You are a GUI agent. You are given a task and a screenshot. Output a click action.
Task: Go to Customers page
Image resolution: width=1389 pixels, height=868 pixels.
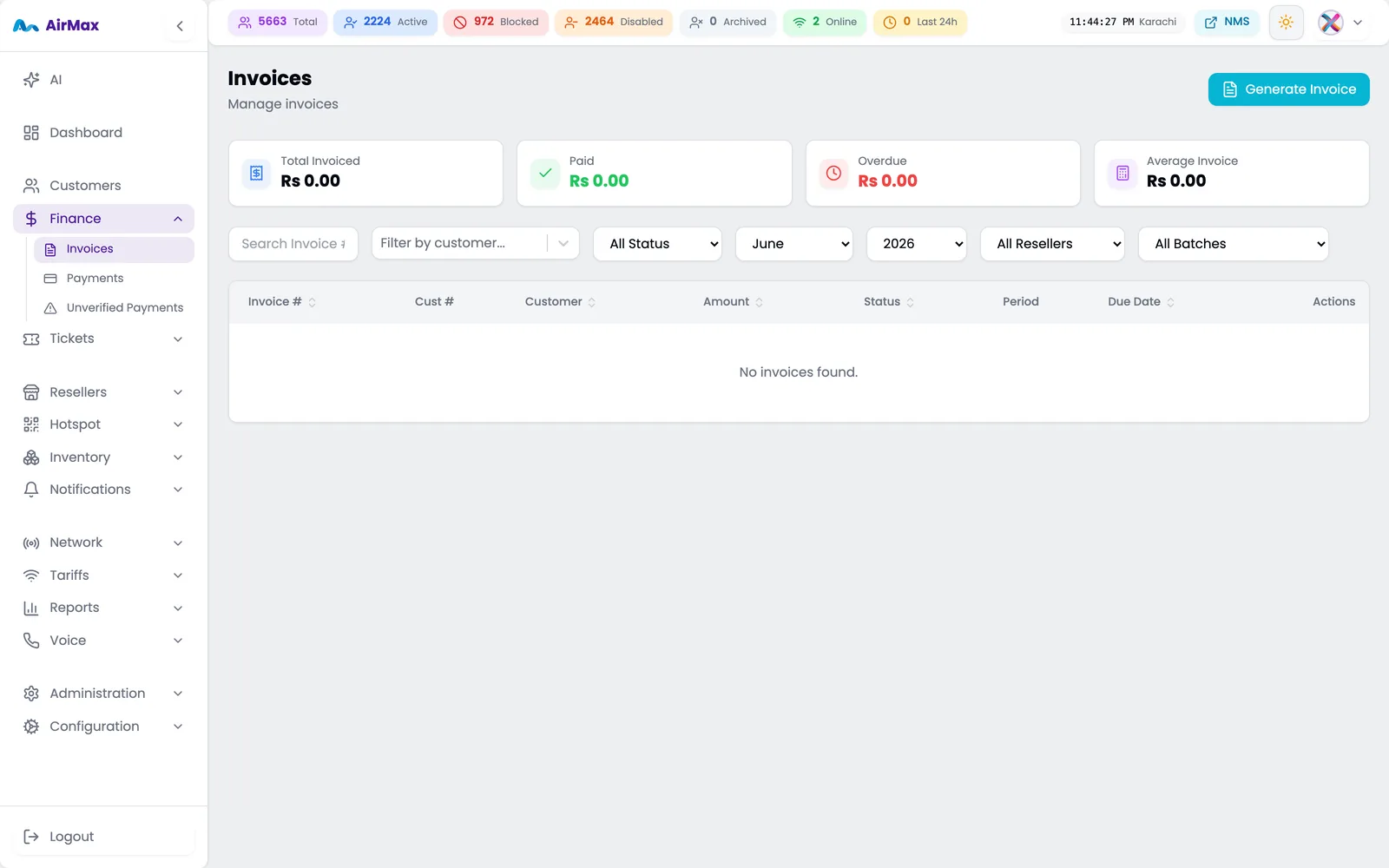click(x=104, y=186)
